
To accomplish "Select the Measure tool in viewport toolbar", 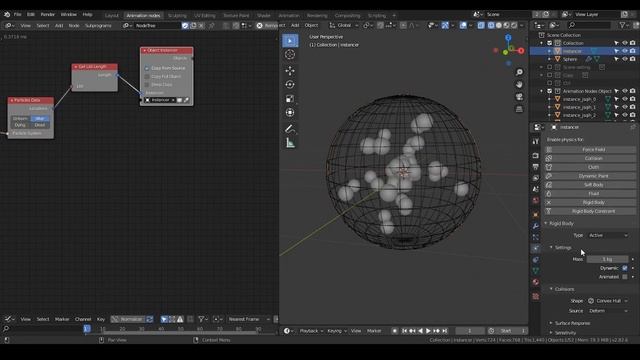I will (290, 143).
